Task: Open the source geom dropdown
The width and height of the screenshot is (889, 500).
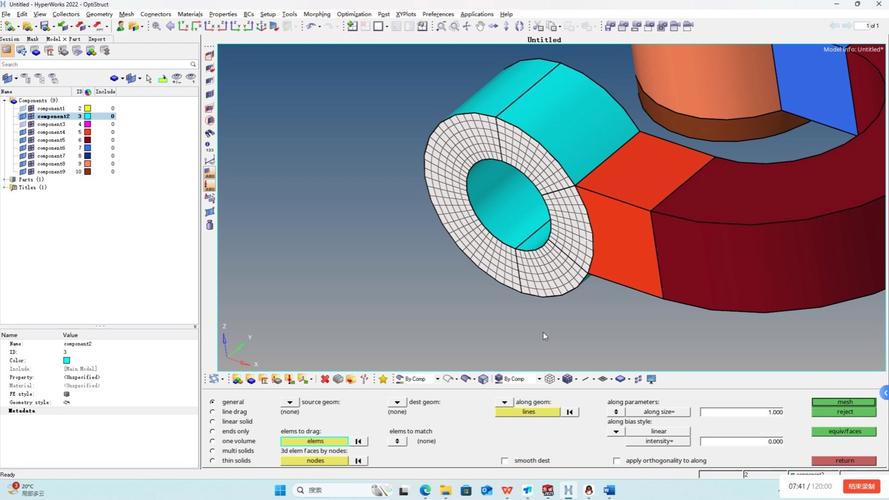Action: pyautogui.click(x=290, y=402)
